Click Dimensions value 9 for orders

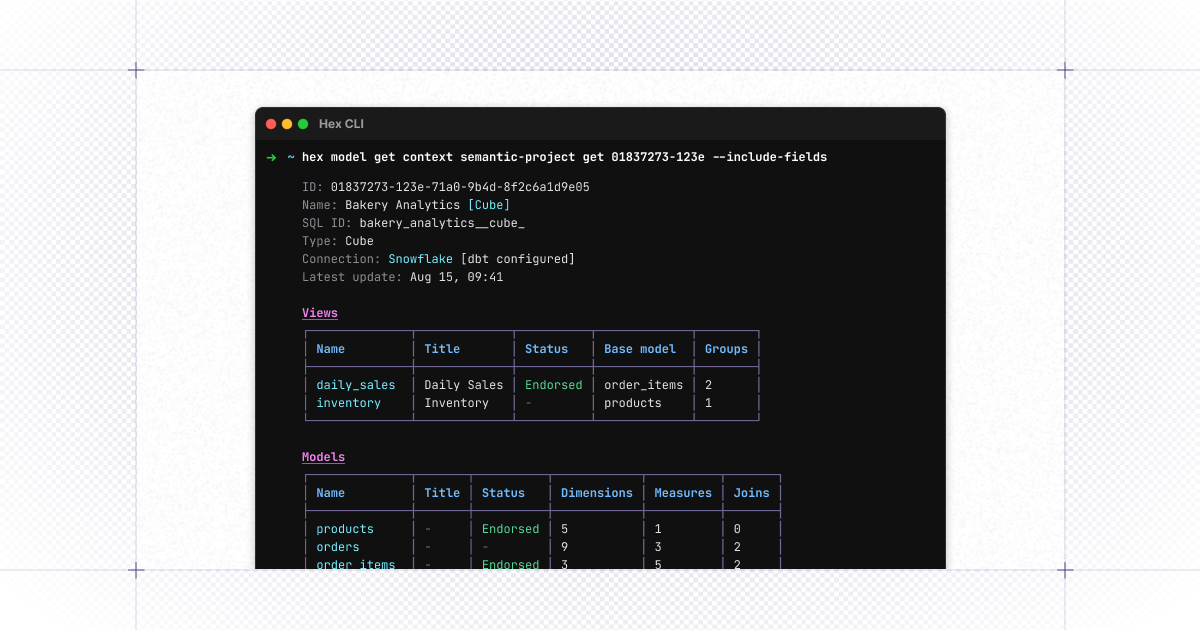point(565,547)
